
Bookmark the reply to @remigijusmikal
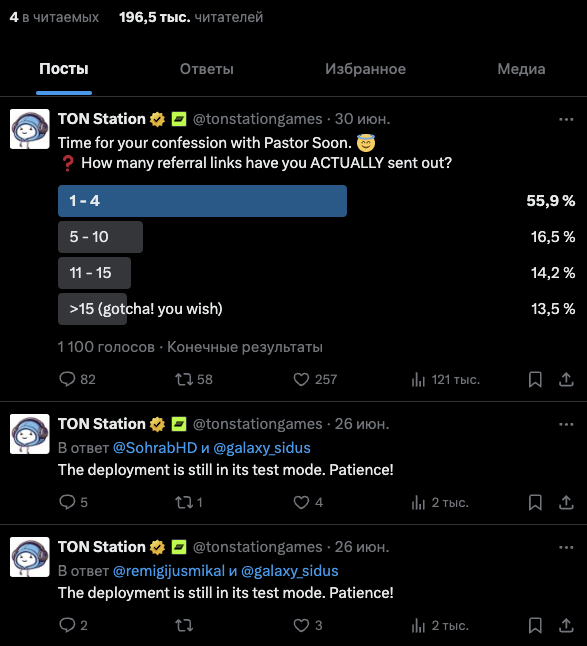click(x=535, y=625)
